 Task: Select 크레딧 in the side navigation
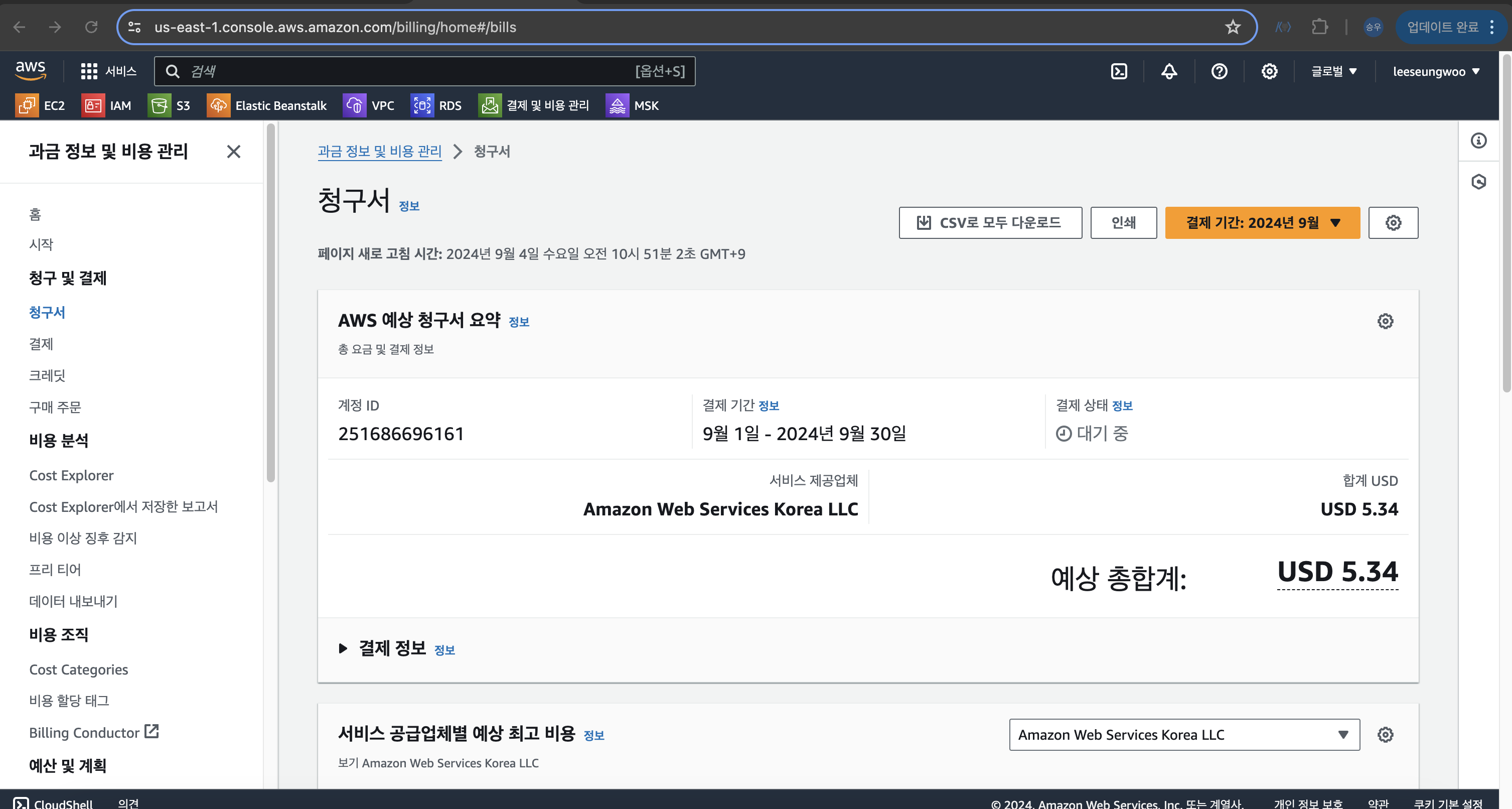pyautogui.click(x=48, y=375)
